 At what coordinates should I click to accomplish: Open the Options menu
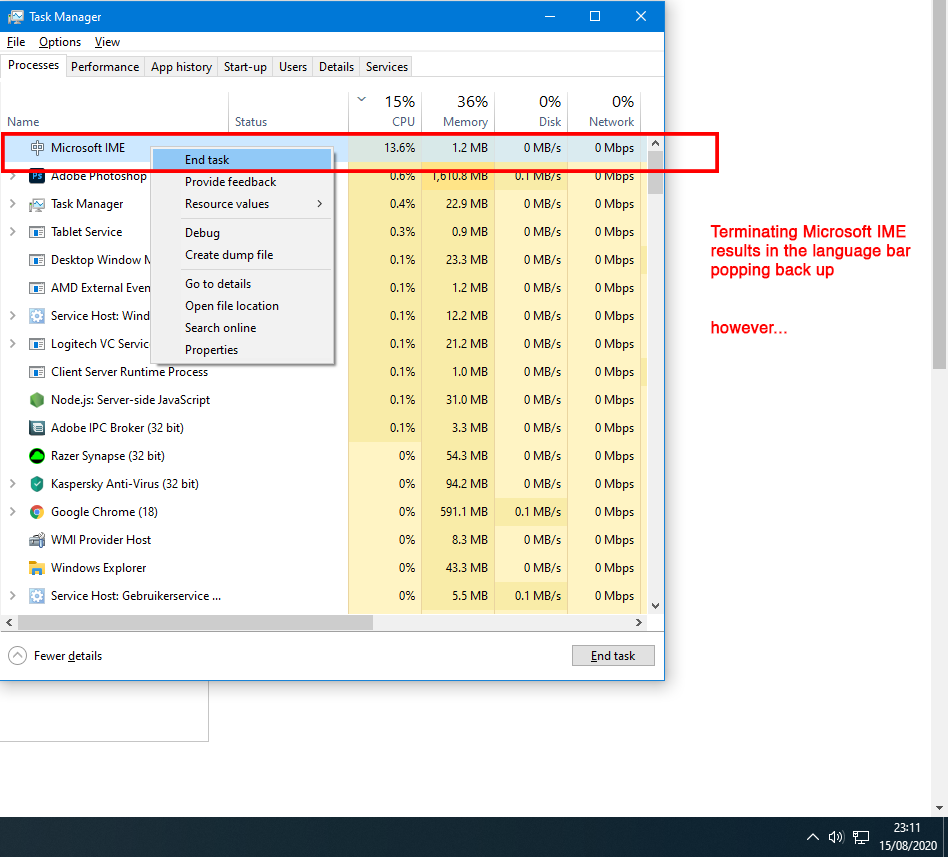tap(60, 42)
